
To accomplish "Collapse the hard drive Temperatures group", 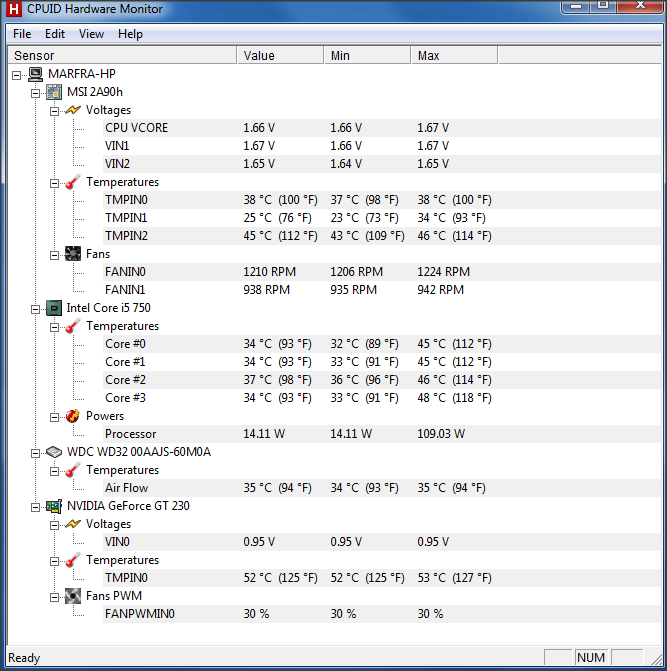I will 54,471.
